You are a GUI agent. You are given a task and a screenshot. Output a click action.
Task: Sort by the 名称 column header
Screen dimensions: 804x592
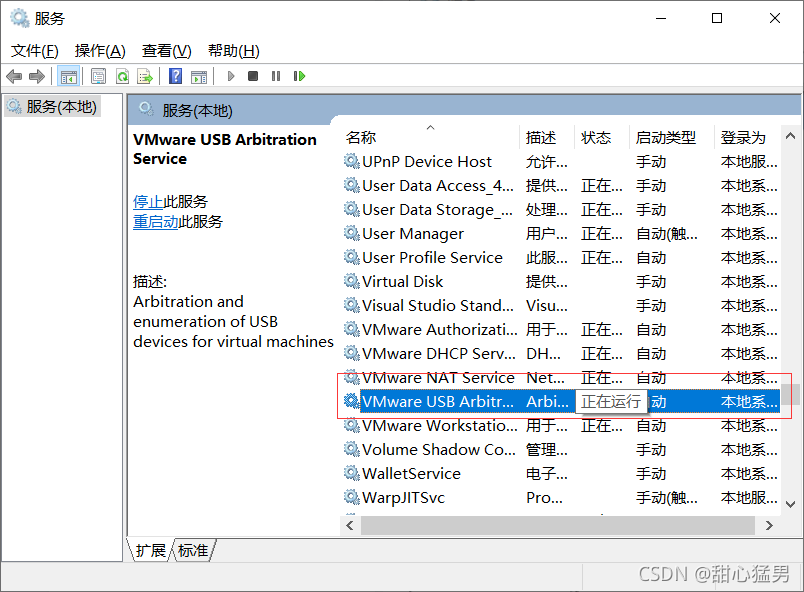point(429,137)
